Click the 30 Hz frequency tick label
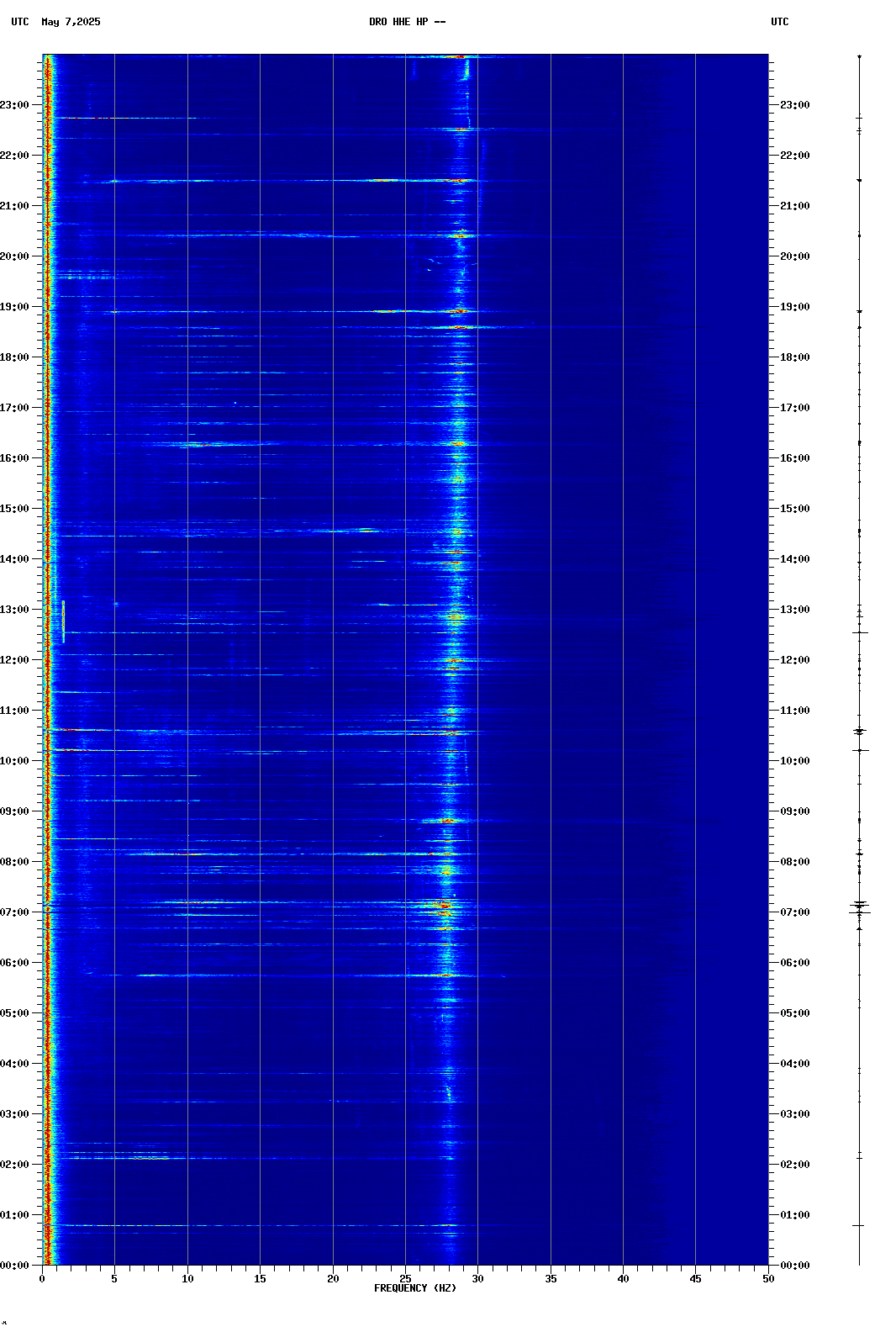Image resolution: width=896 pixels, height=1332 pixels. (477, 1279)
